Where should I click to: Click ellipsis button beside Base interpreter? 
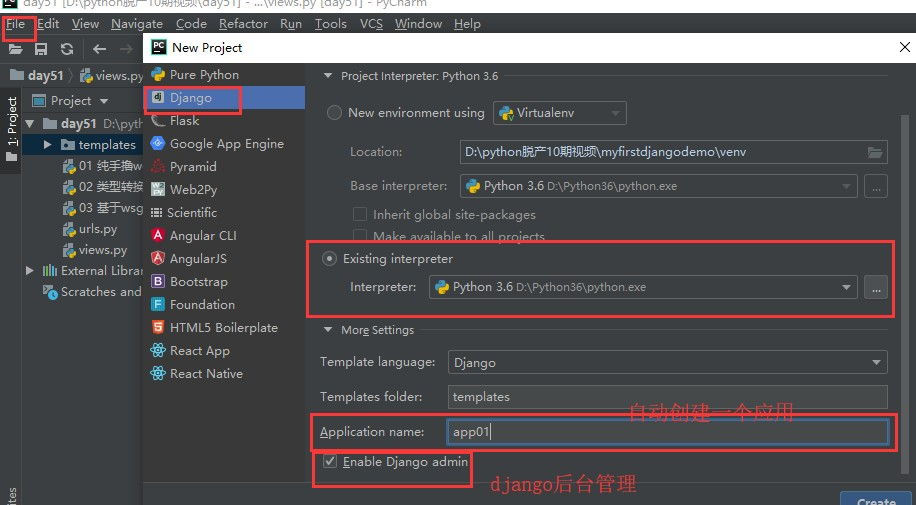(x=876, y=186)
